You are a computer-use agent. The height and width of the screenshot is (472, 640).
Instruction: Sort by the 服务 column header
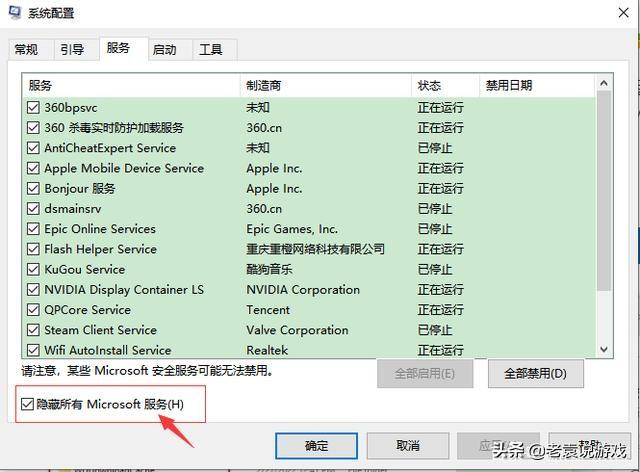(x=131, y=85)
